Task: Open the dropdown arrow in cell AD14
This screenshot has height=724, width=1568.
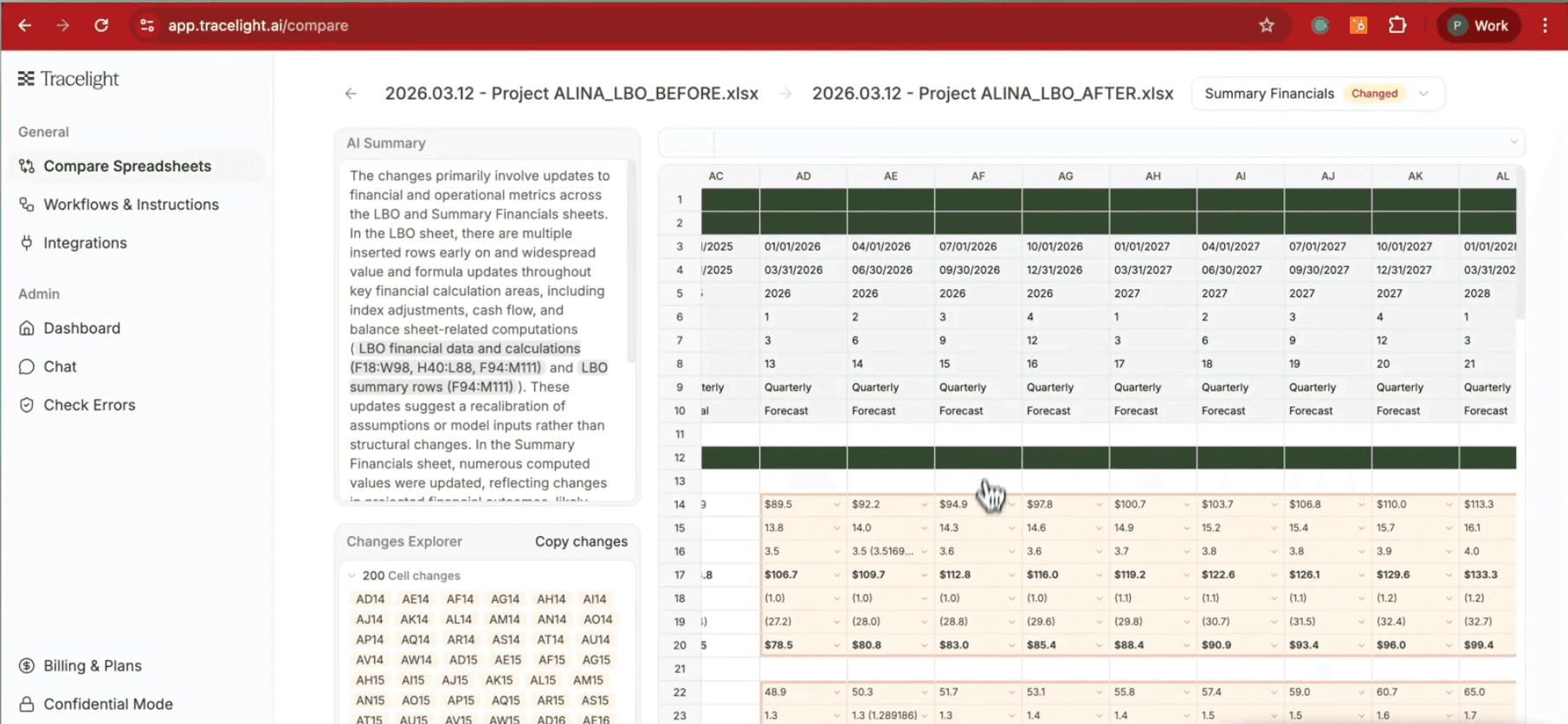Action: click(836, 504)
